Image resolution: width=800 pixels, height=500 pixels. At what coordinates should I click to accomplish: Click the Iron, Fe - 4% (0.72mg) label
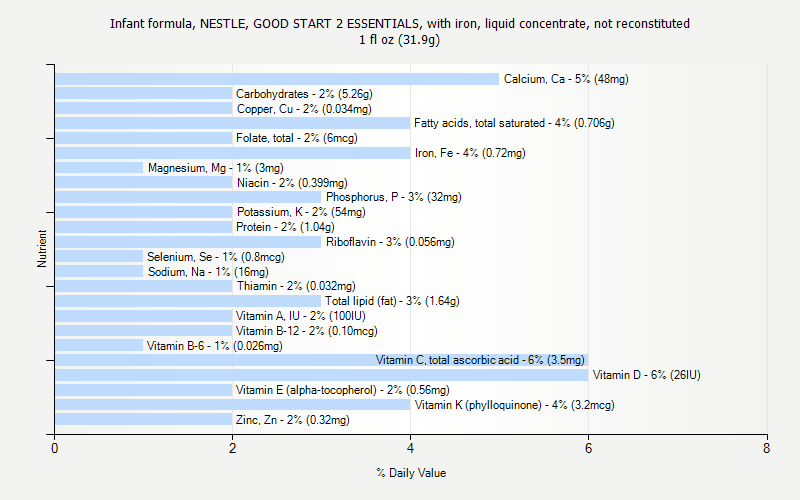470,153
